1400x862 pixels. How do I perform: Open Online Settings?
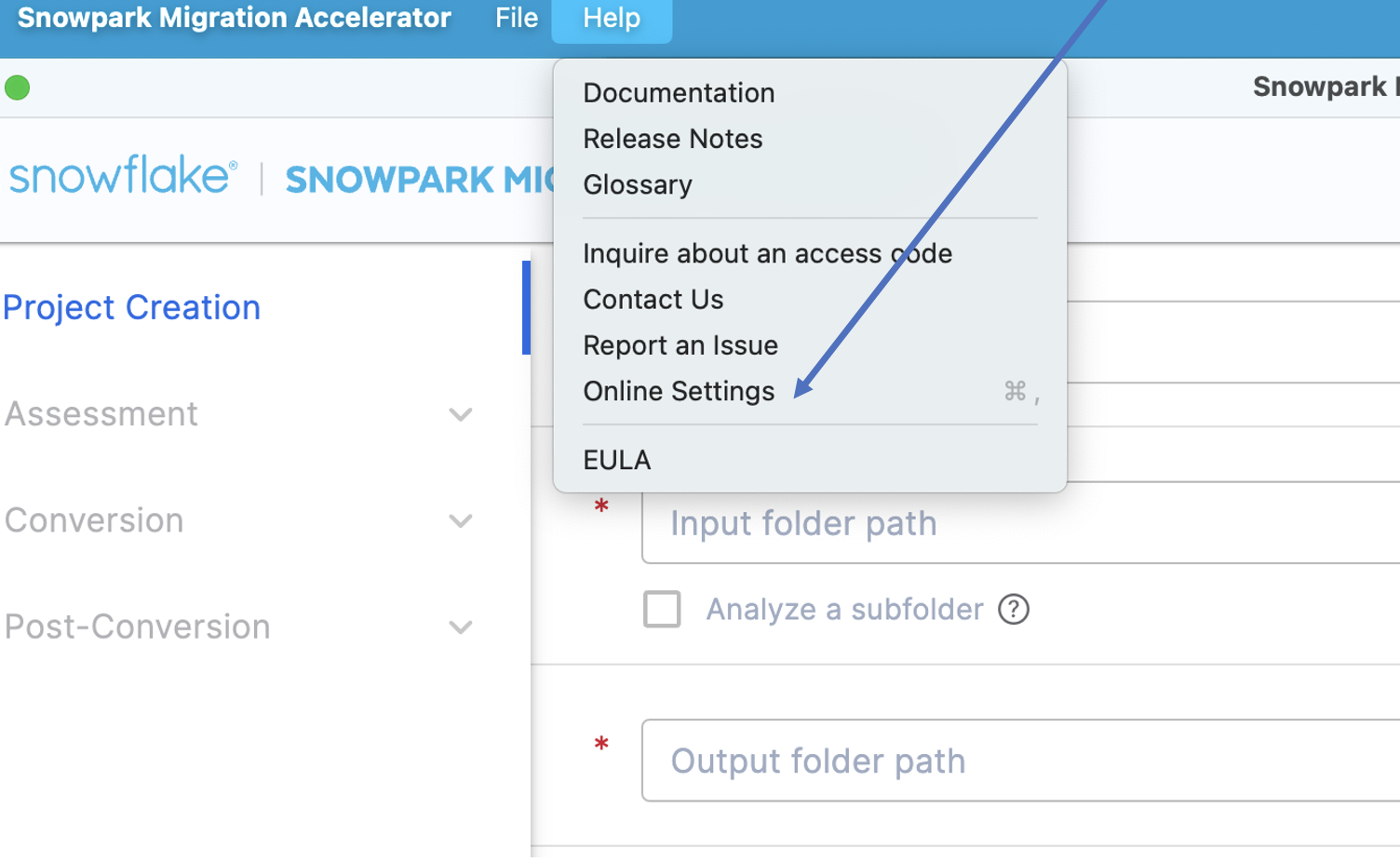click(x=679, y=391)
